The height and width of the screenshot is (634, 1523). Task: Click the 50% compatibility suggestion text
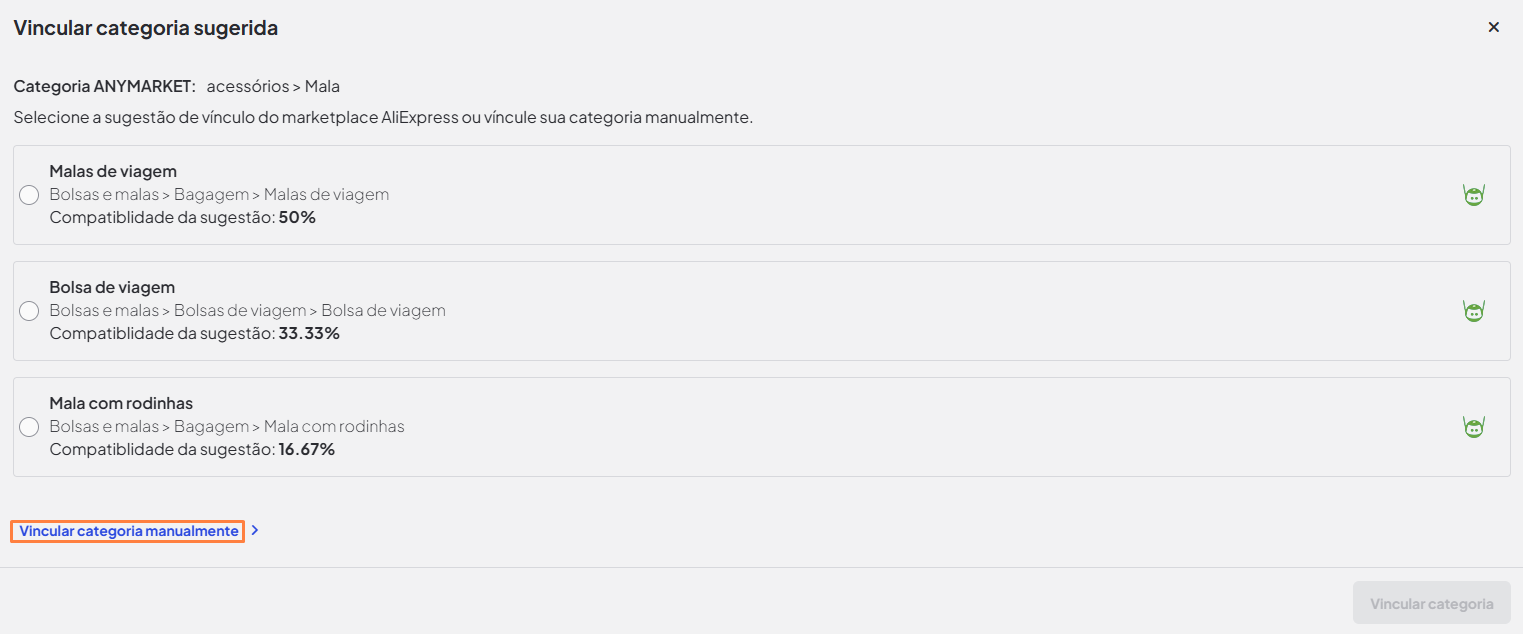pyautogui.click(x=182, y=217)
